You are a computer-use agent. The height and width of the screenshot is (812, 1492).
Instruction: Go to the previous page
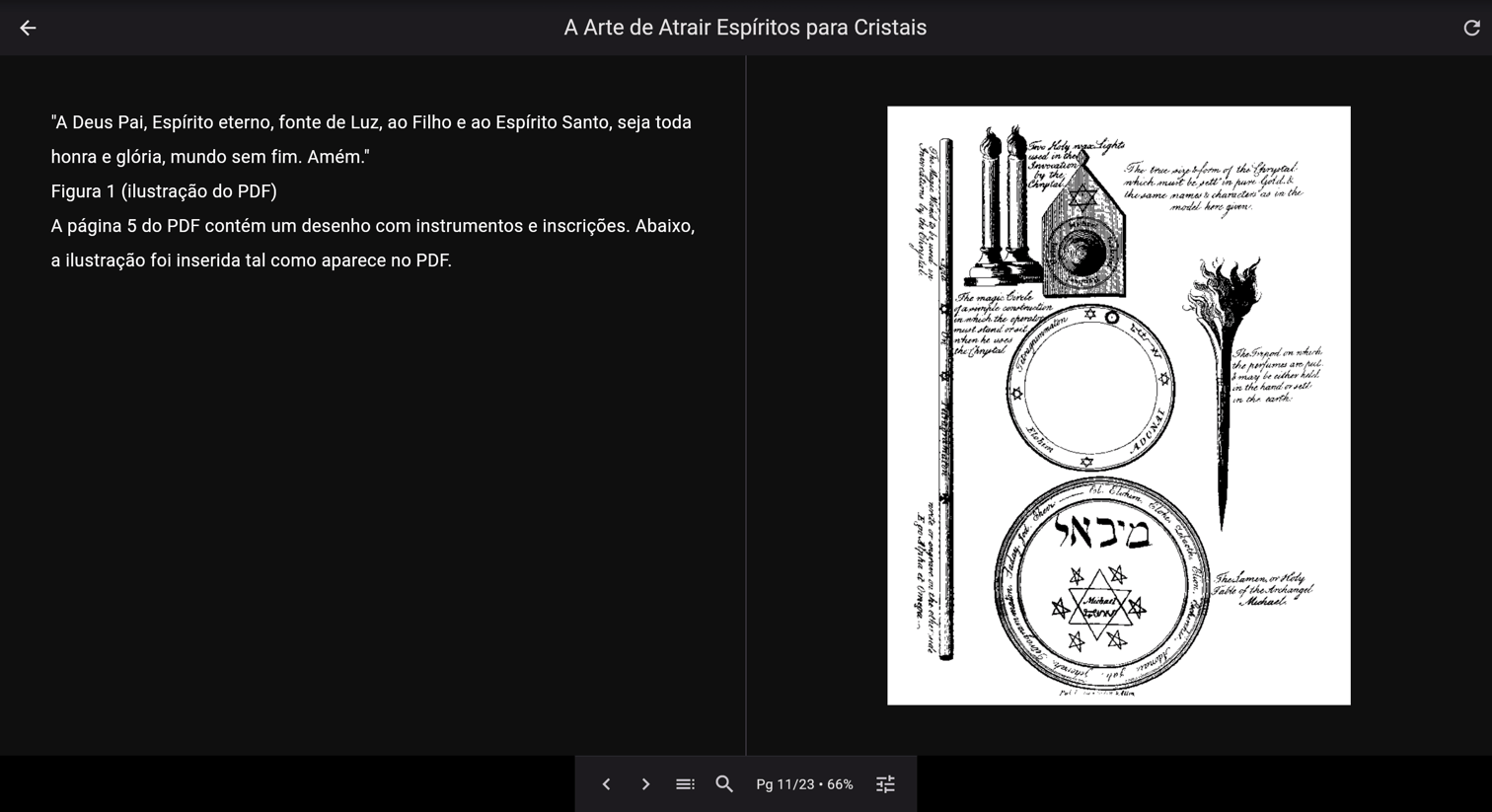pyautogui.click(x=606, y=784)
